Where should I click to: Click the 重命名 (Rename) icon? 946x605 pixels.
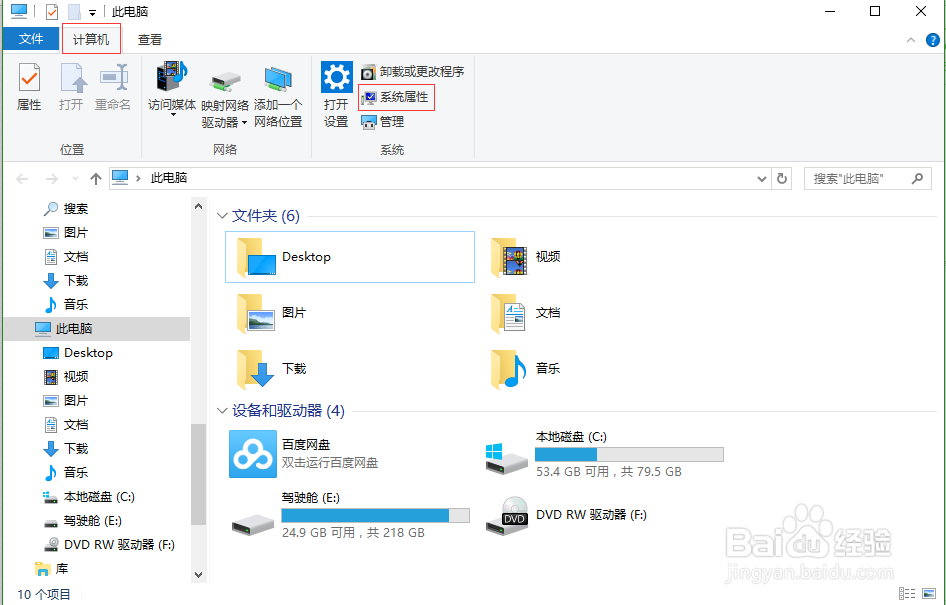111,86
